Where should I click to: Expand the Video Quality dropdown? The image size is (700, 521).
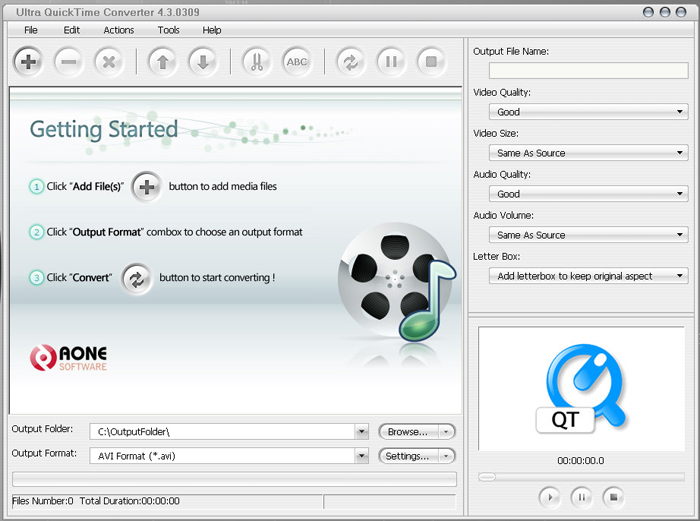(679, 112)
